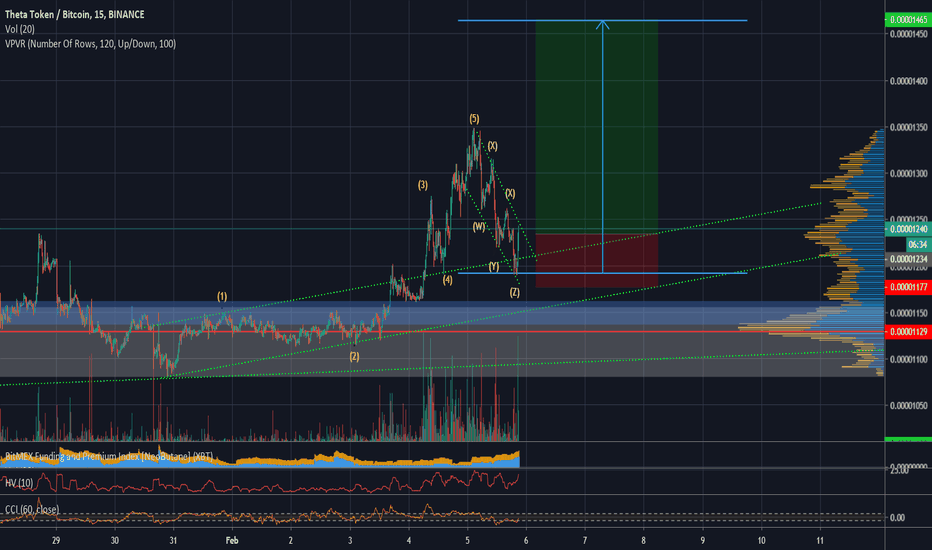The height and width of the screenshot is (550, 932).
Task: Select the red HV (10) line plot
Action: coord(260,482)
